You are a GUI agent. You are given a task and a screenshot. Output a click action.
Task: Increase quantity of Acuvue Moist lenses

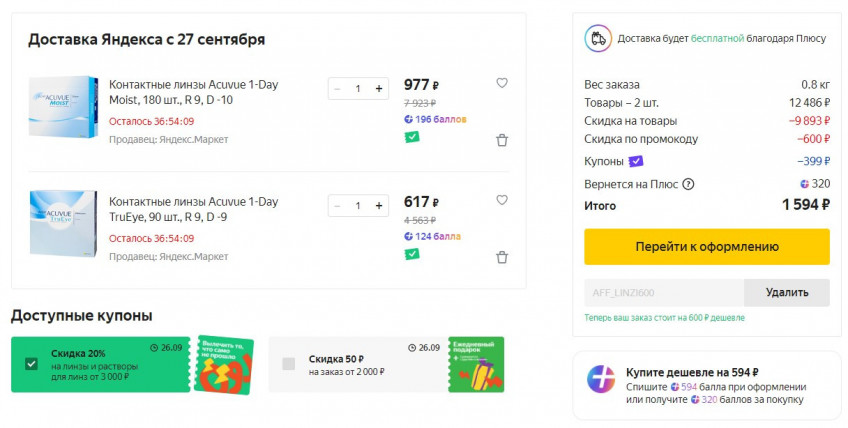tap(379, 88)
